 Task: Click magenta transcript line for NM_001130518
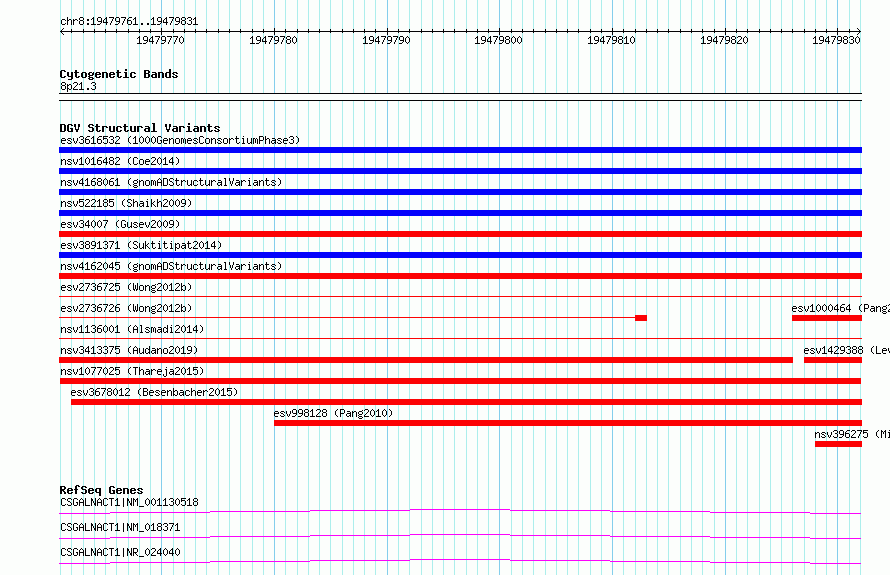pos(460,510)
